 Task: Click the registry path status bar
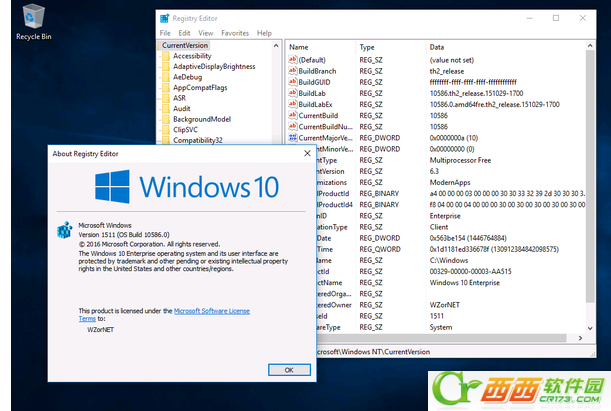456,352
